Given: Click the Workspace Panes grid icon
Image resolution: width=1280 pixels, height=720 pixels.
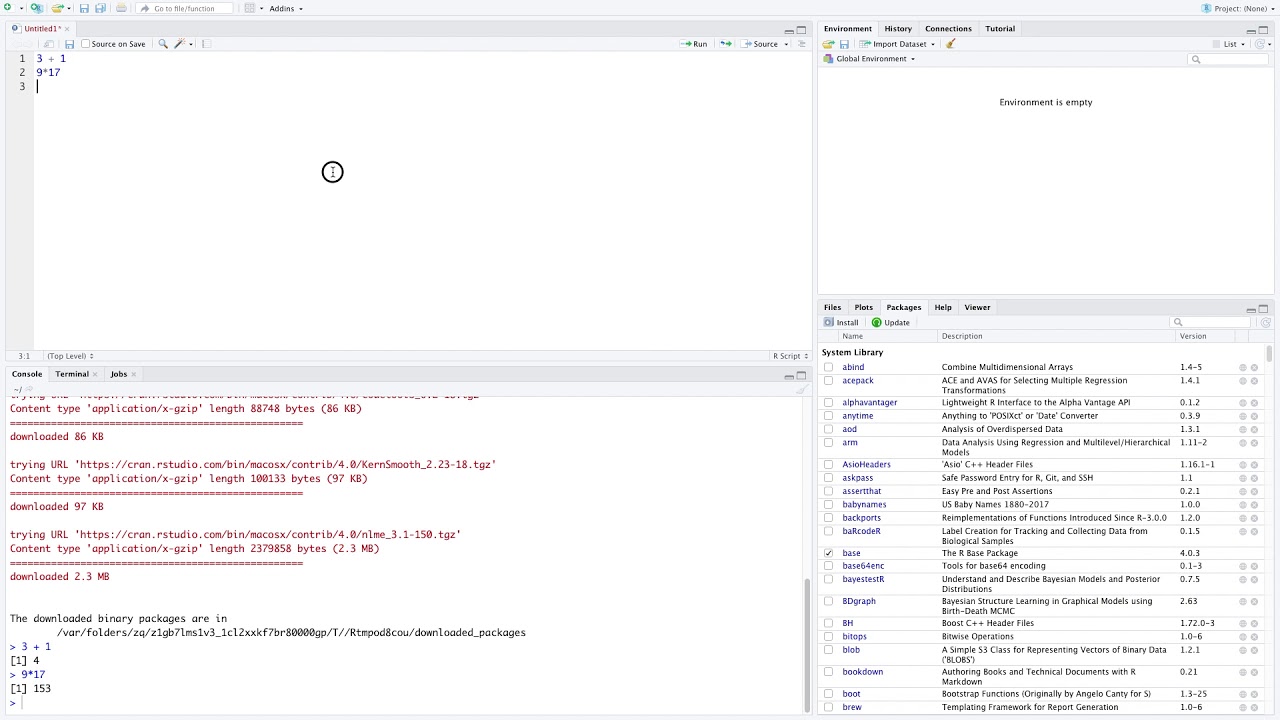Looking at the screenshot, I should pos(250,8).
